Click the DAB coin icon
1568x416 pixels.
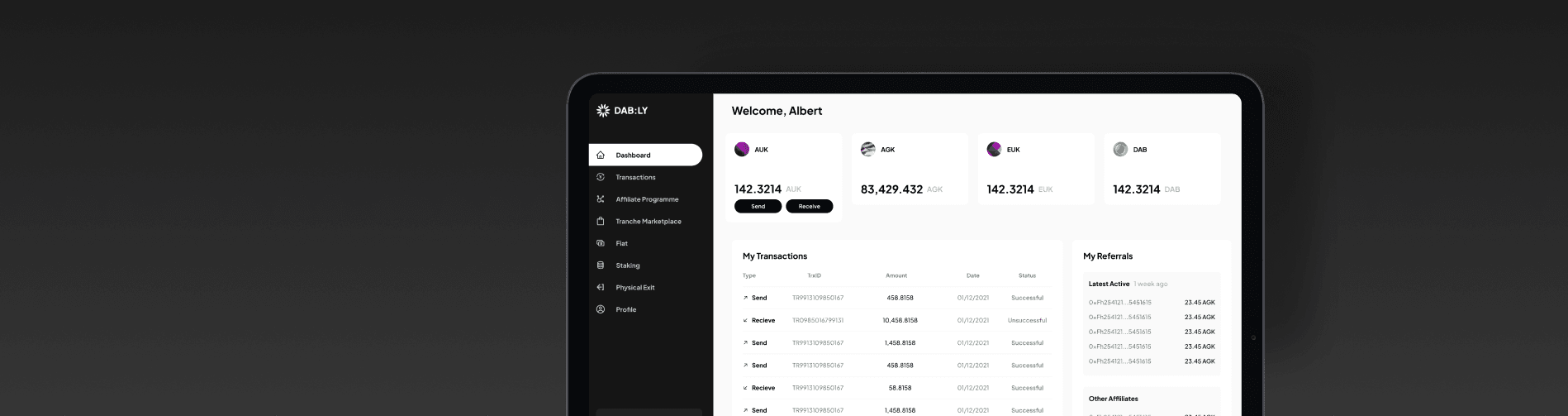(x=1120, y=150)
